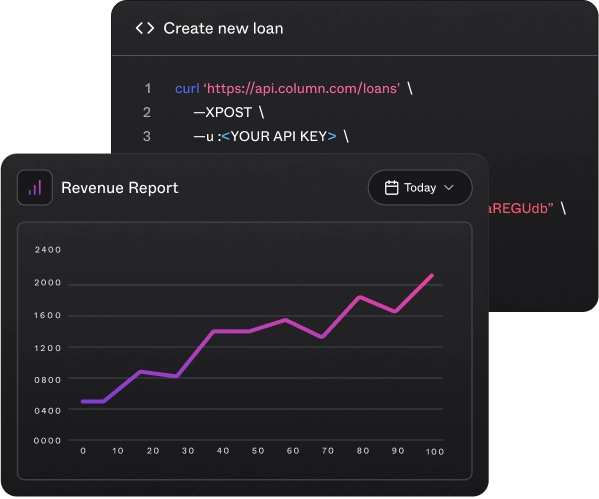Click the 2400 y-axis label
The width and height of the screenshot is (599, 499).
[x=48, y=250]
